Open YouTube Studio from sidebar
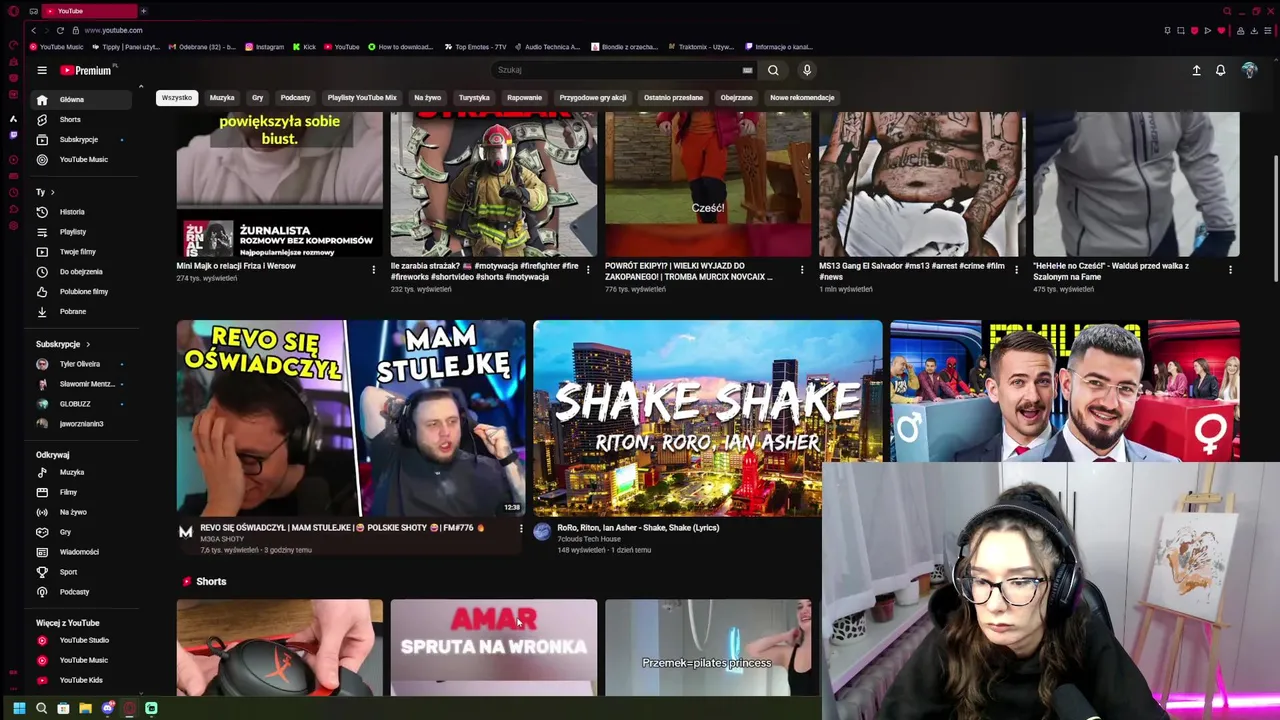The image size is (1280, 720). coord(82,640)
